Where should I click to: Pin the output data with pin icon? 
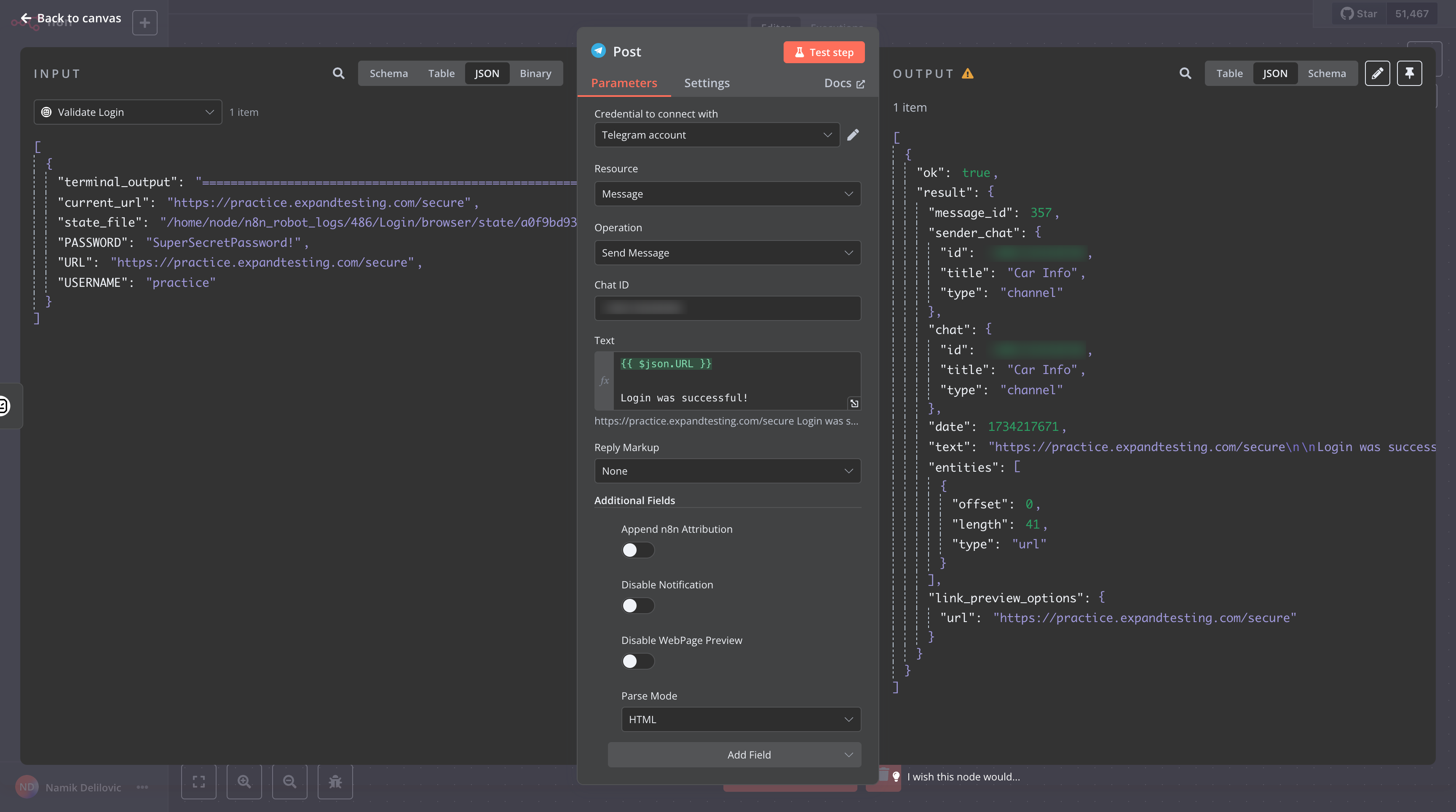coord(1409,73)
